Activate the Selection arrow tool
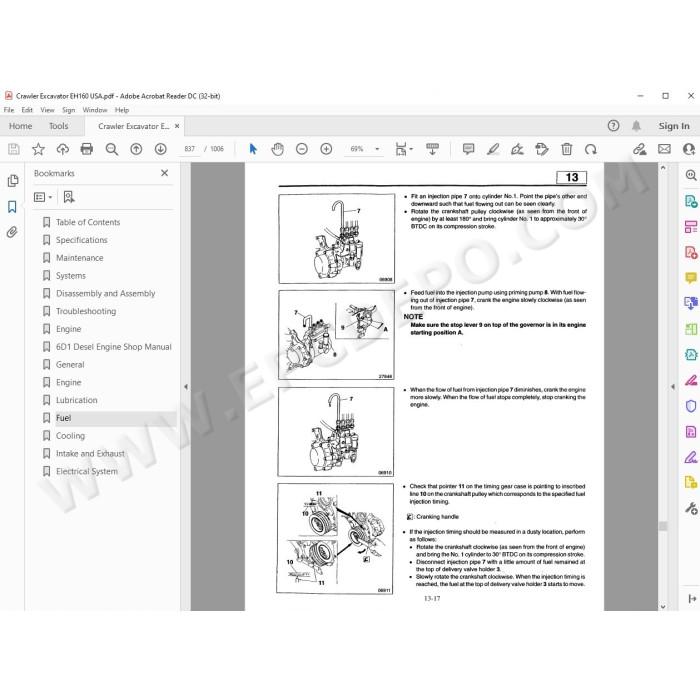 pyautogui.click(x=253, y=149)
